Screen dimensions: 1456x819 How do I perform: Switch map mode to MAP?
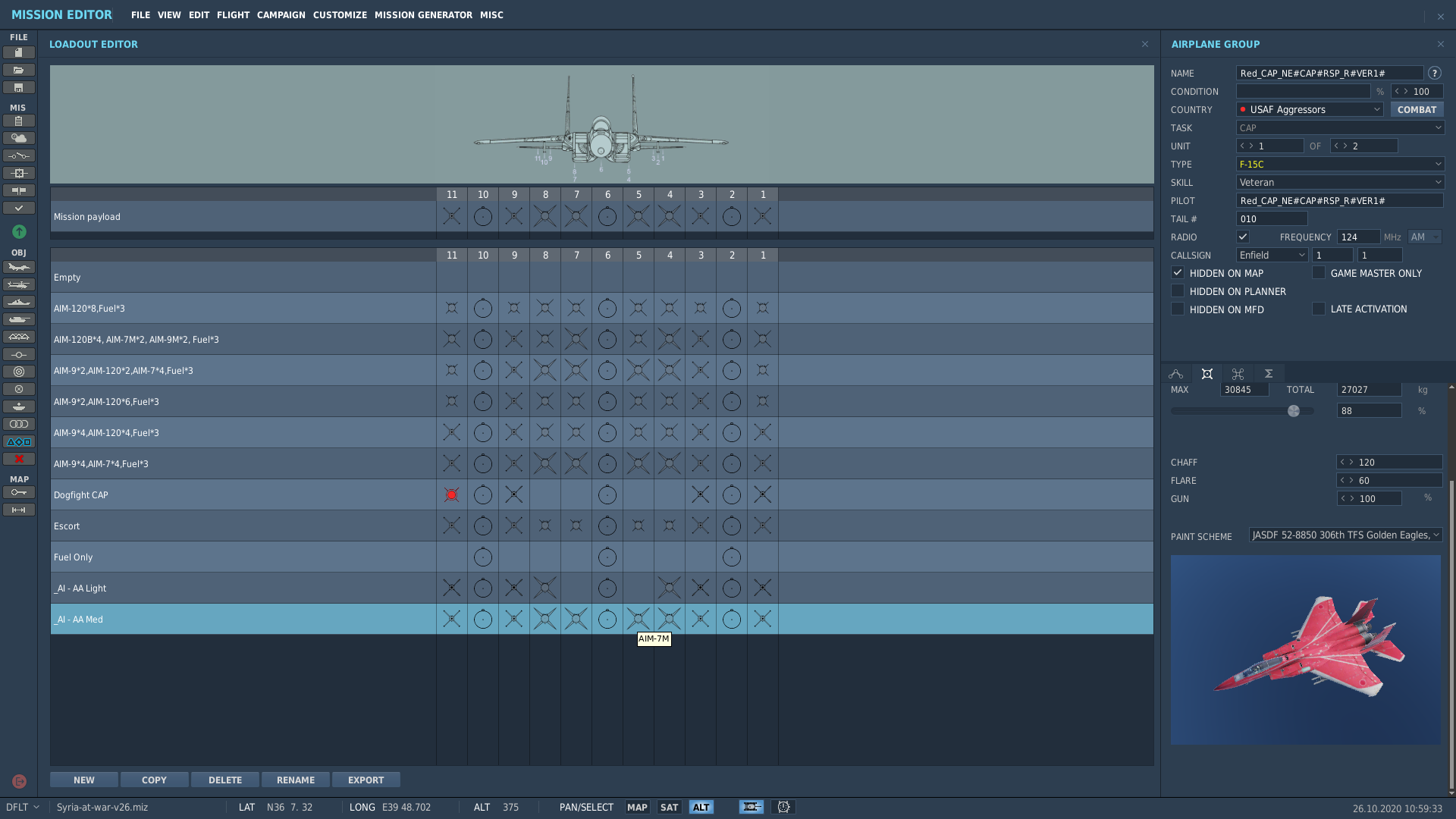point(637,807)
